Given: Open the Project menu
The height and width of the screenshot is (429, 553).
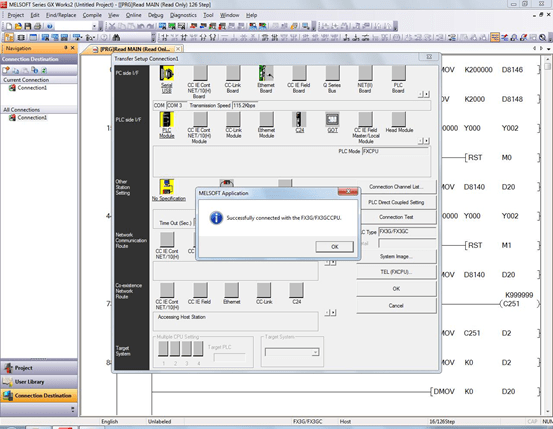Looking at the screenshot, I should pos(16,15).
